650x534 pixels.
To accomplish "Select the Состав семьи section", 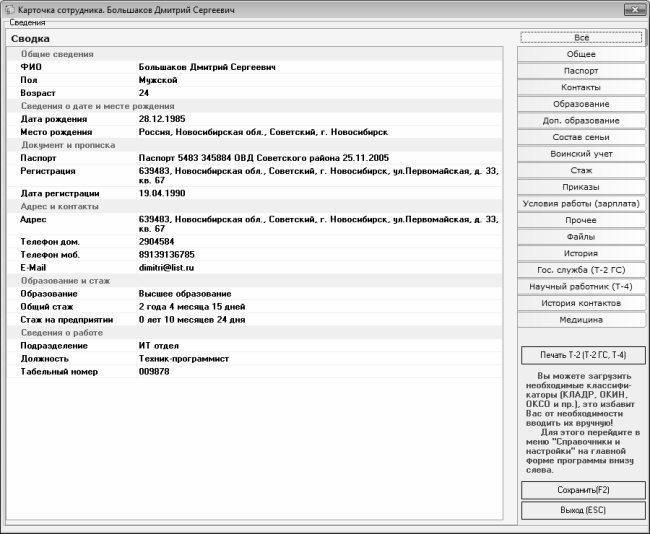I will tap(581, 137).
